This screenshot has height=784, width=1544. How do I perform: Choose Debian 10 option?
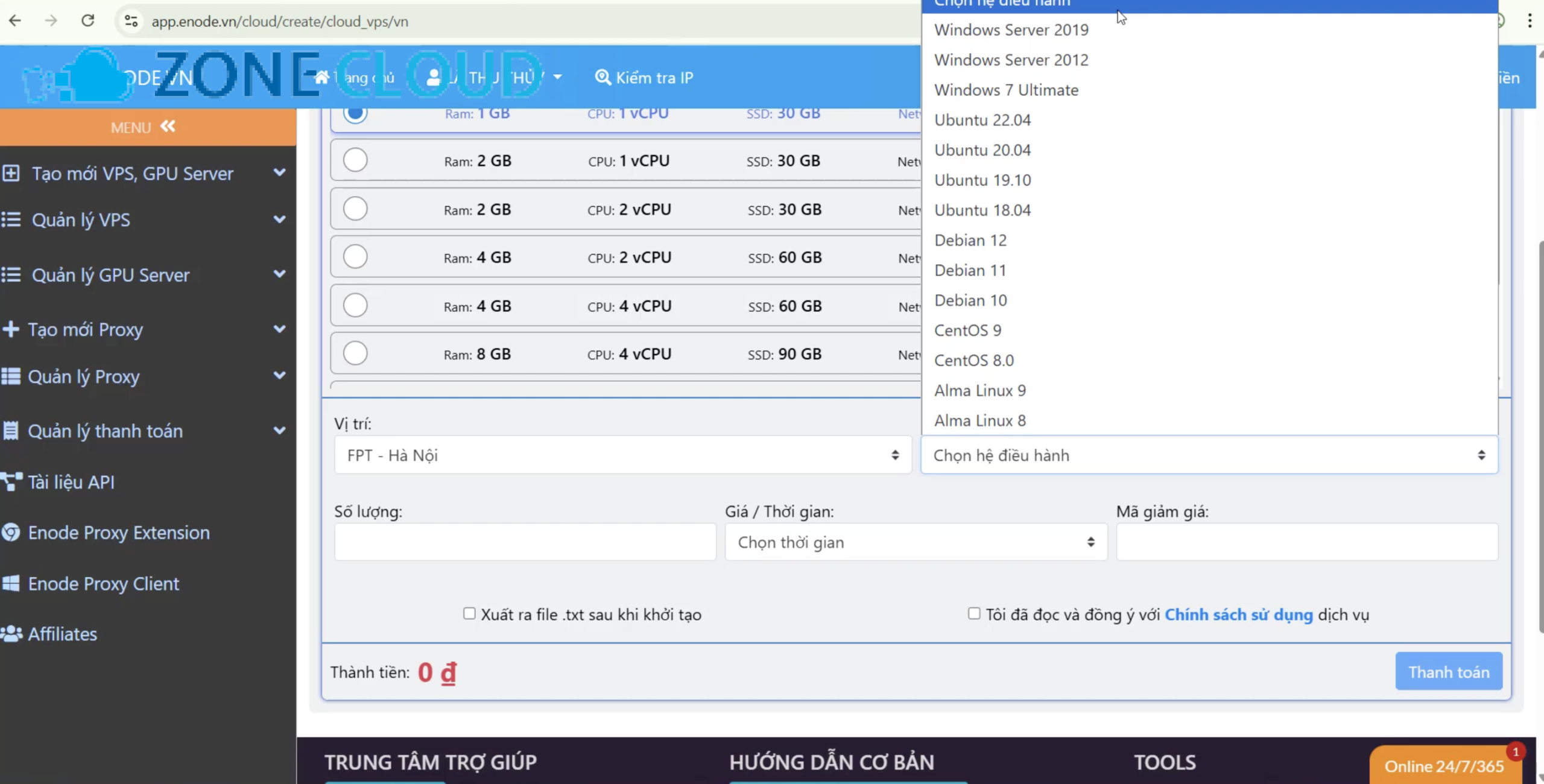pyautogui.click(x=1209, y=300)
